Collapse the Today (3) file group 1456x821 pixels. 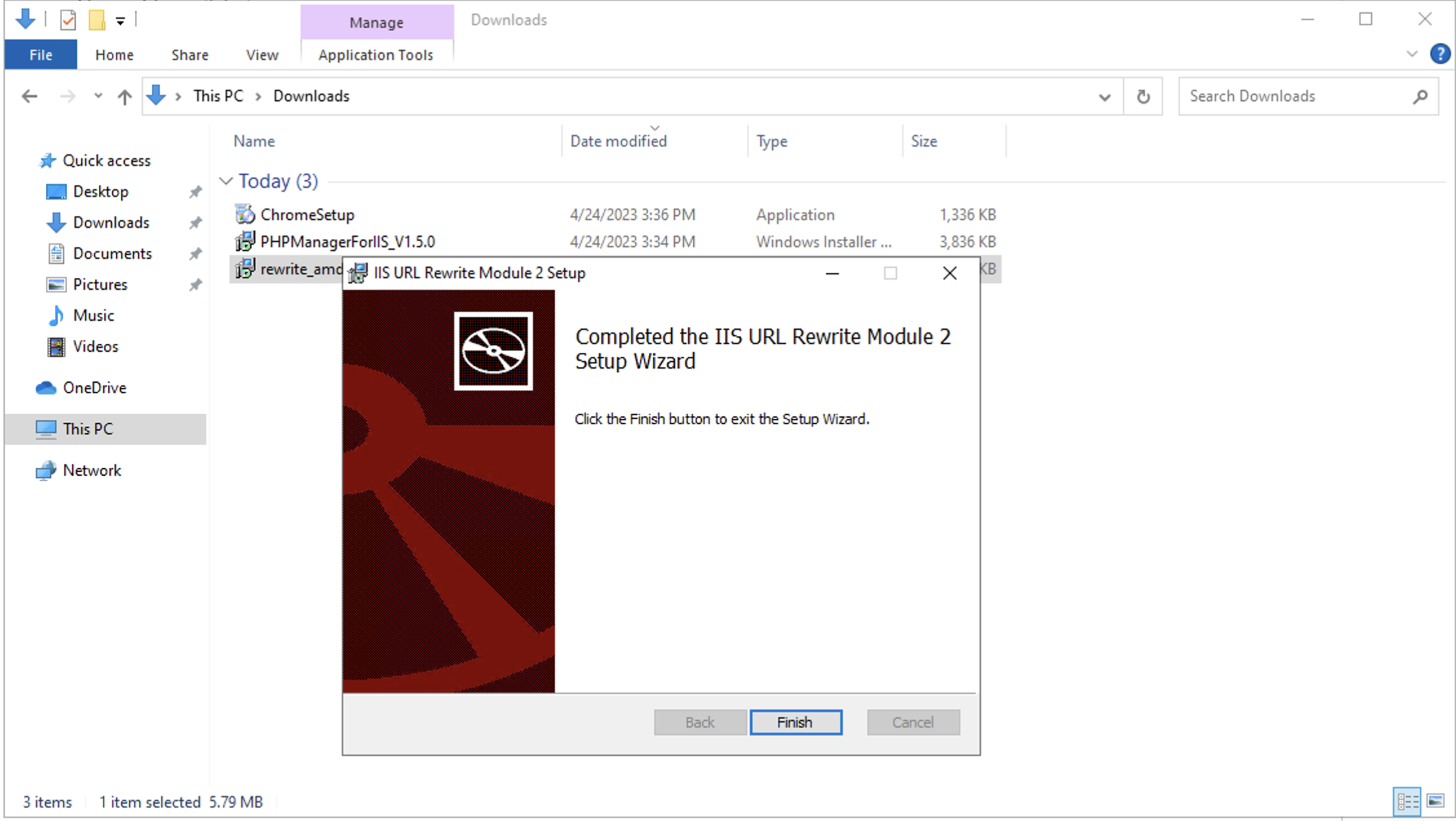[226, 181]
